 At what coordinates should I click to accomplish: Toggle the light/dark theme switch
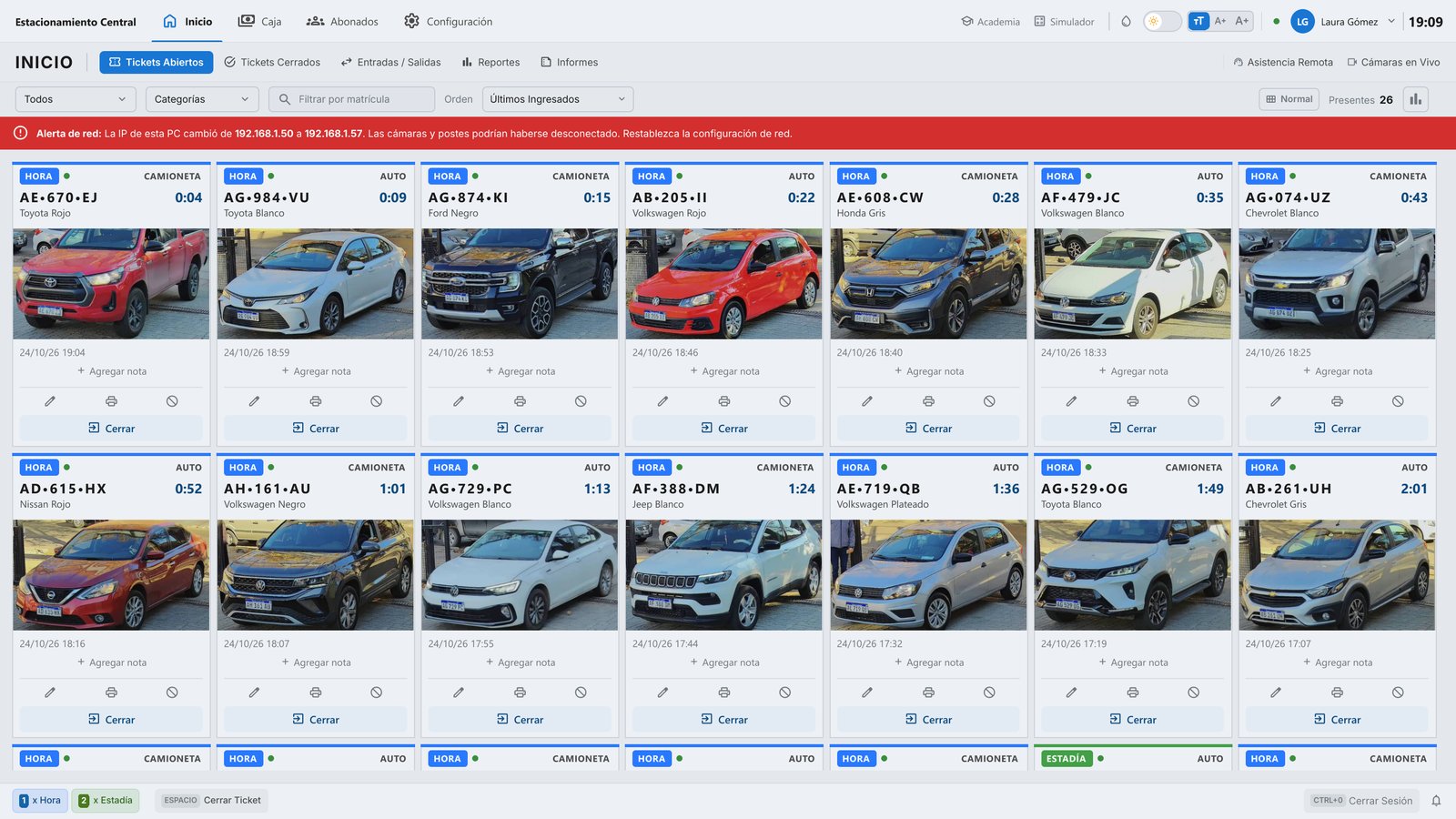pos(1162,21)
